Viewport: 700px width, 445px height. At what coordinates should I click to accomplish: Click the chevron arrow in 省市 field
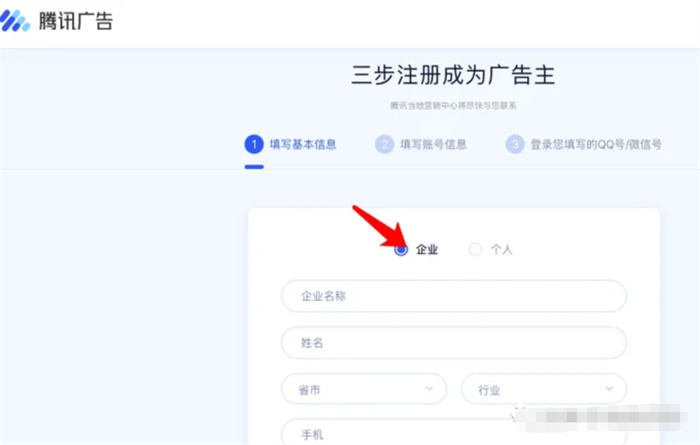pos(431,388)
